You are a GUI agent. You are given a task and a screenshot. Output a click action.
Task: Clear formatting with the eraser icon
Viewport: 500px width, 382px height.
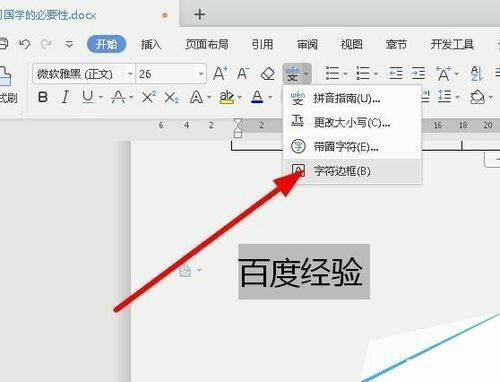(x=267, y=74)
